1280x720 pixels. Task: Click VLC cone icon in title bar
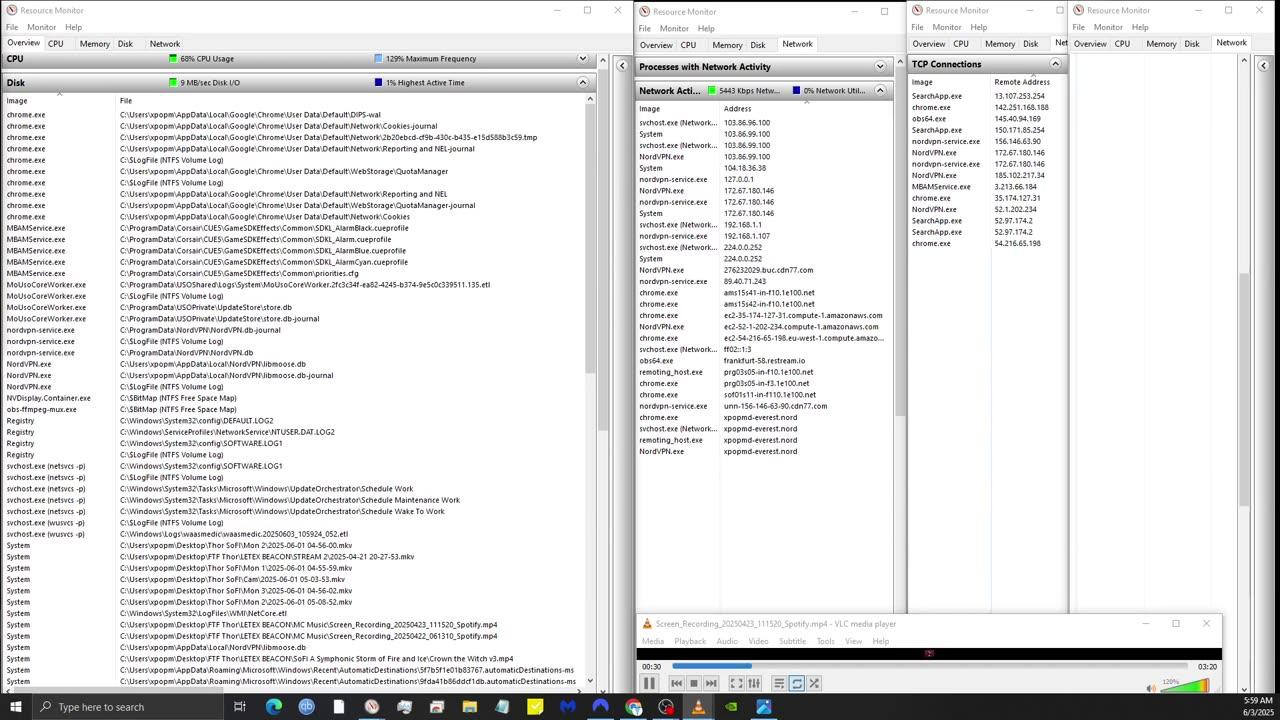click(x=647, y=624)
